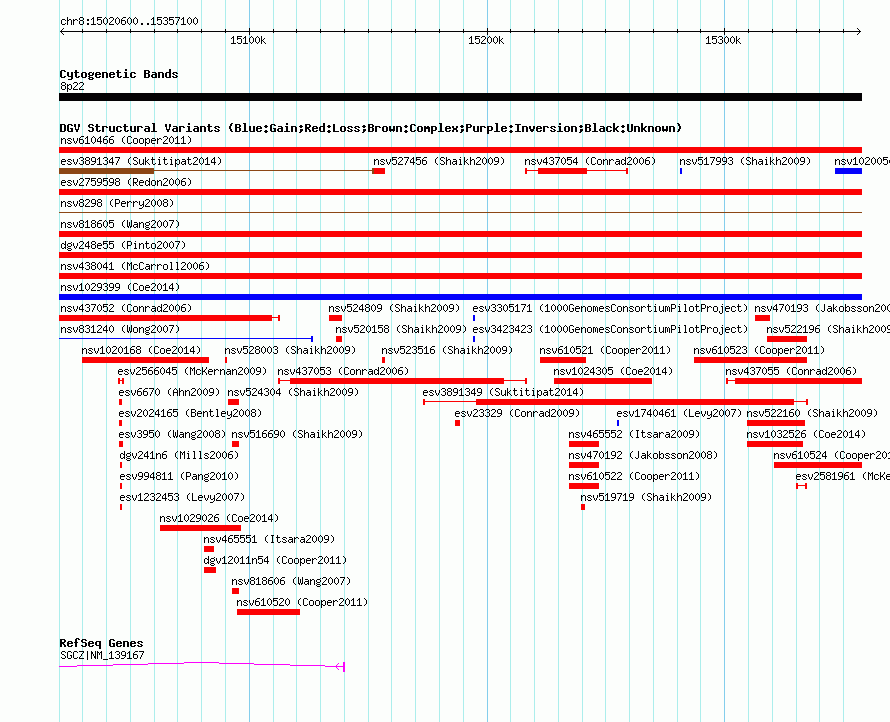Click nsv610522 (Cooper2011) label
Screen dimensions: 890x722
[634, 476]
